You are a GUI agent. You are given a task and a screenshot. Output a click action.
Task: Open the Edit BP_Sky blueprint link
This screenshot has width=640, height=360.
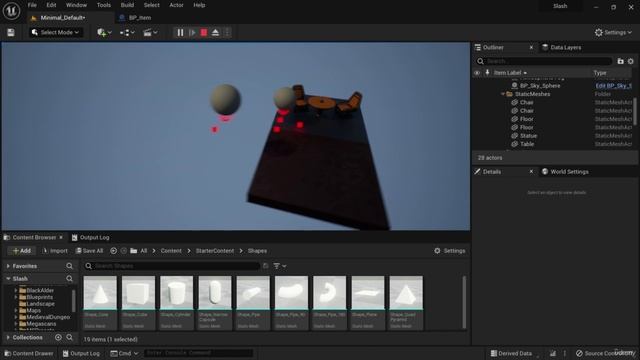[x=613, y=86]
